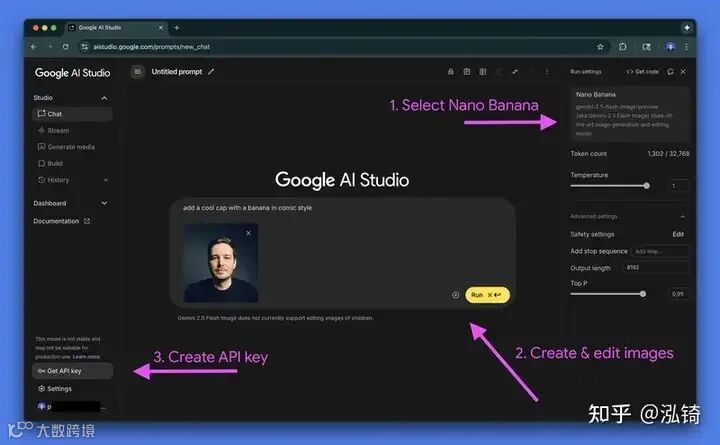Collapse the Advanced settings section
The width and height of the screenshot is (720, 445).
pos(683,216)
